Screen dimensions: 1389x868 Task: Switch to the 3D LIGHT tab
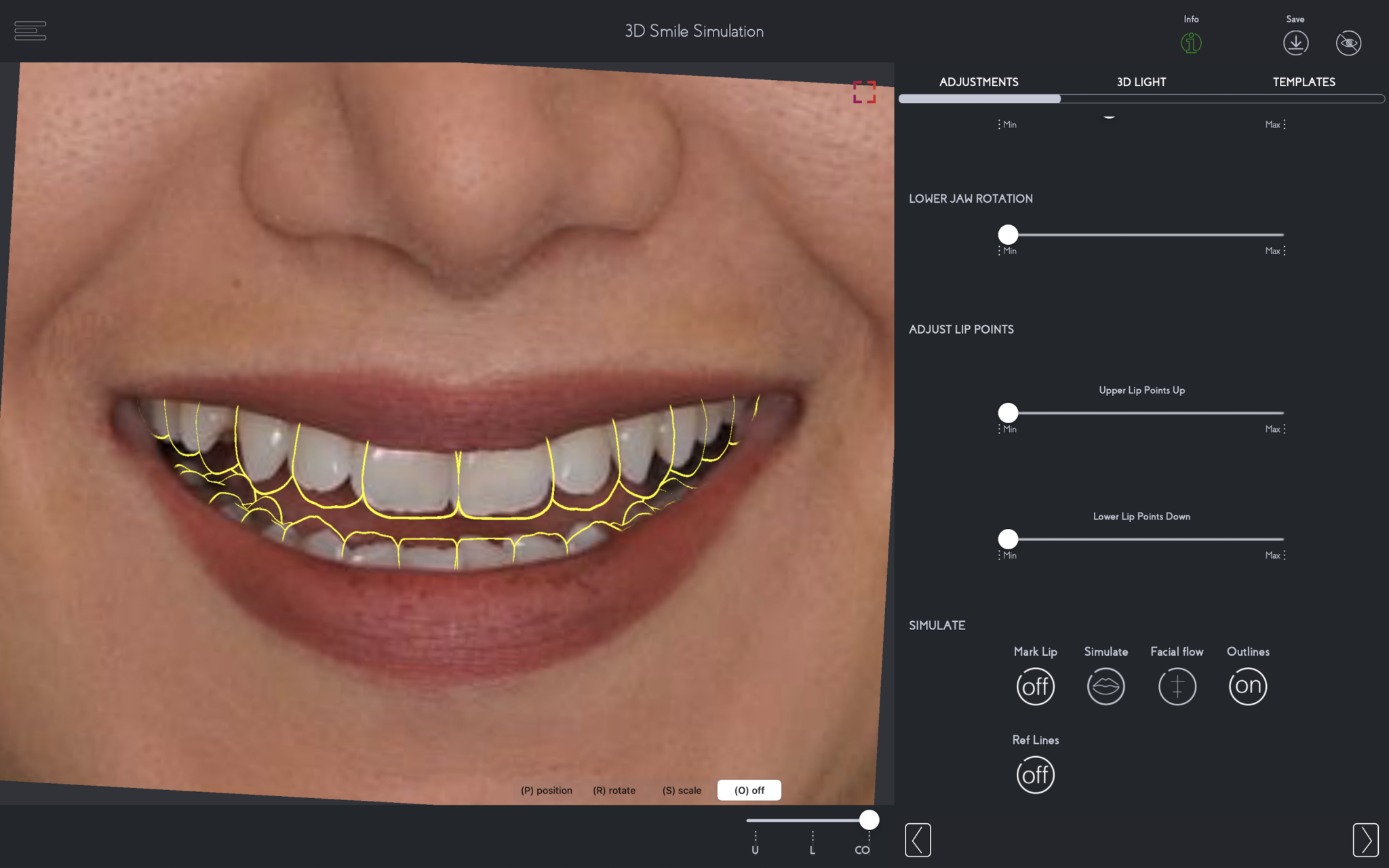(1141, 81)
